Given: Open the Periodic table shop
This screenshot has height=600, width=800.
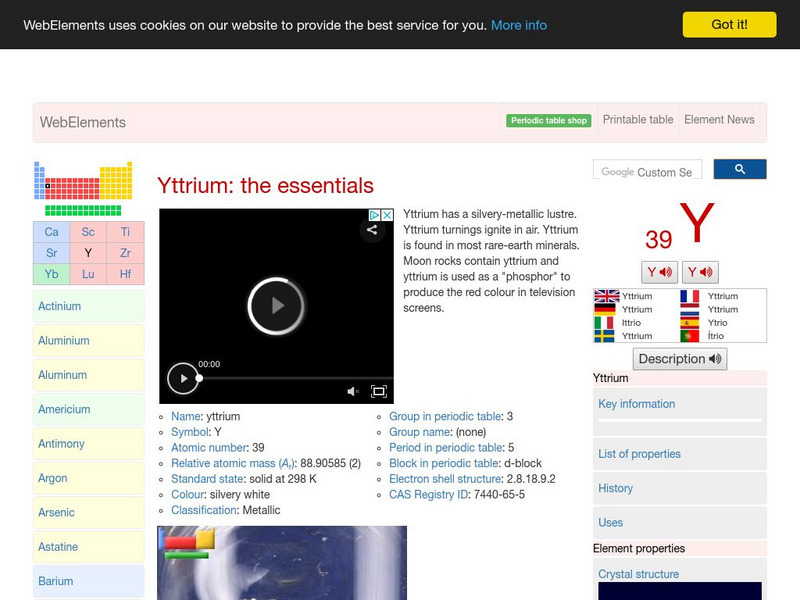Looking at the screenshot, I should (548, 120).
